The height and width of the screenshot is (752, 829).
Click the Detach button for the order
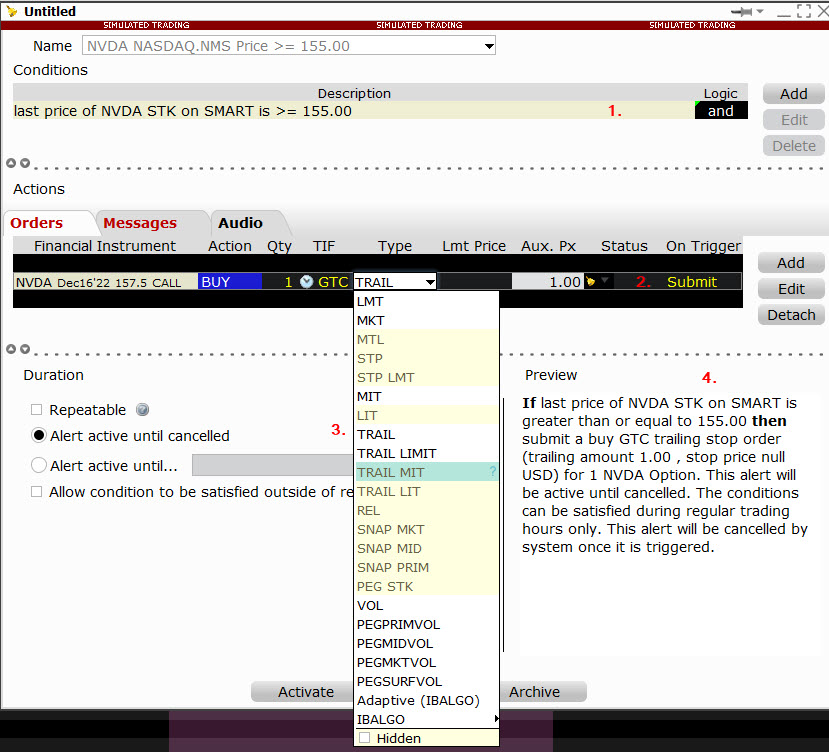click(x=791, y=315)
